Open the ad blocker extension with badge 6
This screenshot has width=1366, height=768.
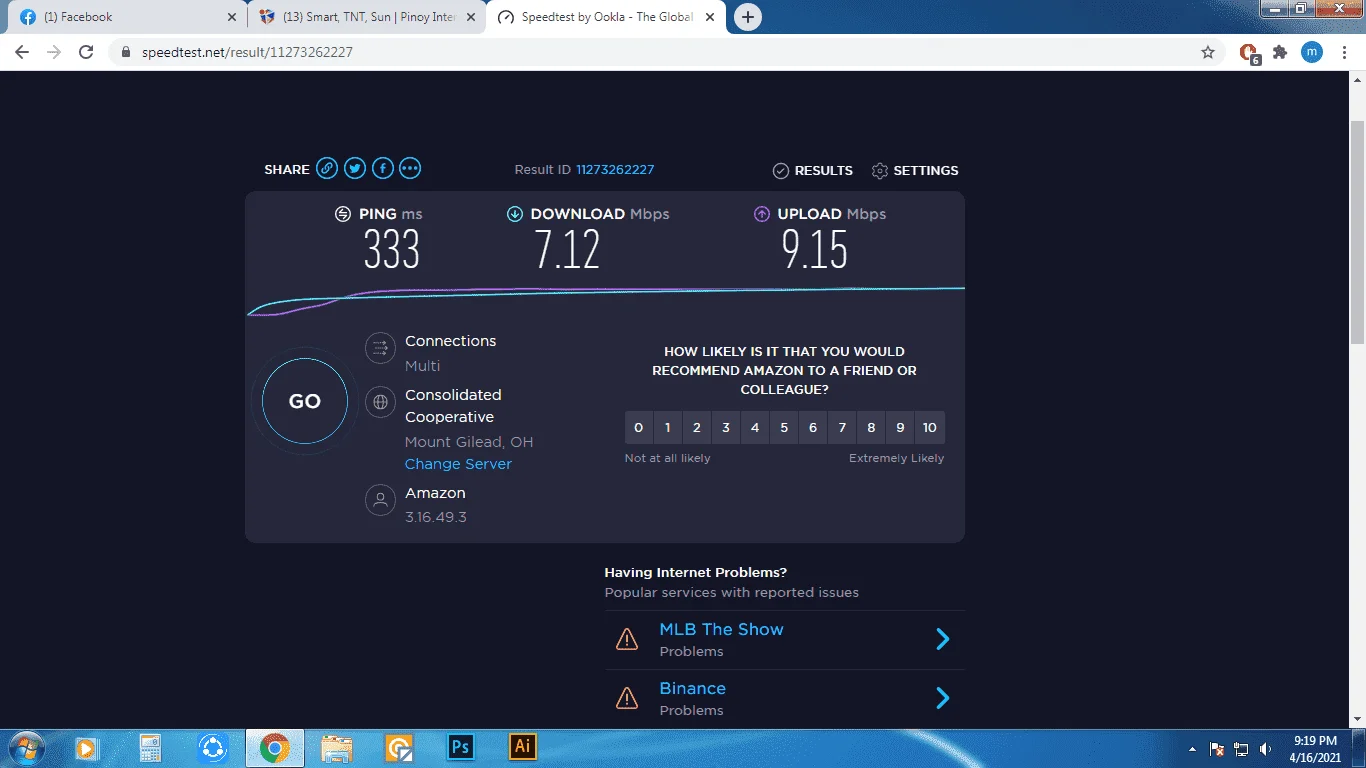click(x=1249, y=53)
